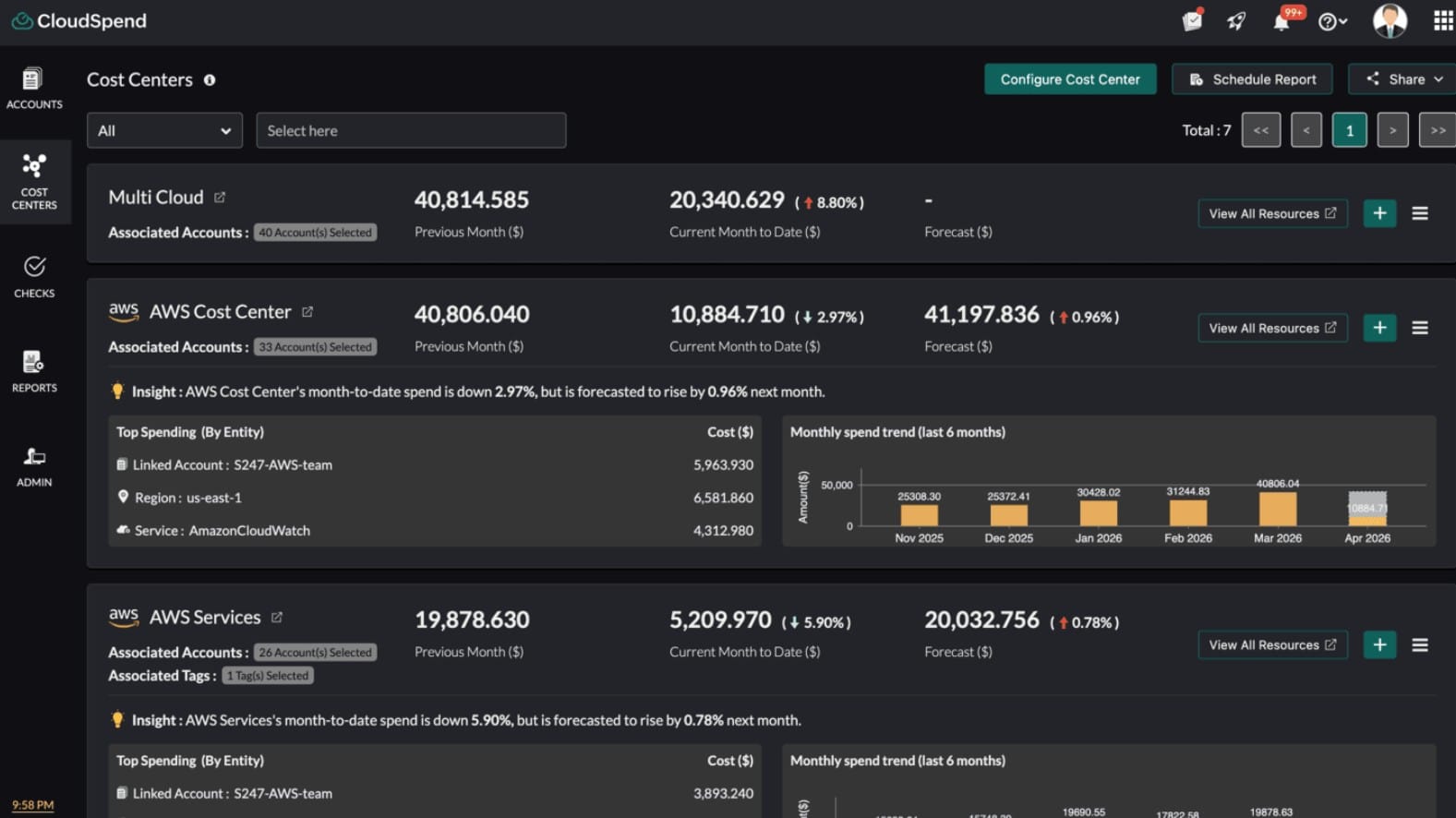Click 26 Account(s) Selected badge
This screenshot has width=1456, height=818.
[x=315, y=652]
